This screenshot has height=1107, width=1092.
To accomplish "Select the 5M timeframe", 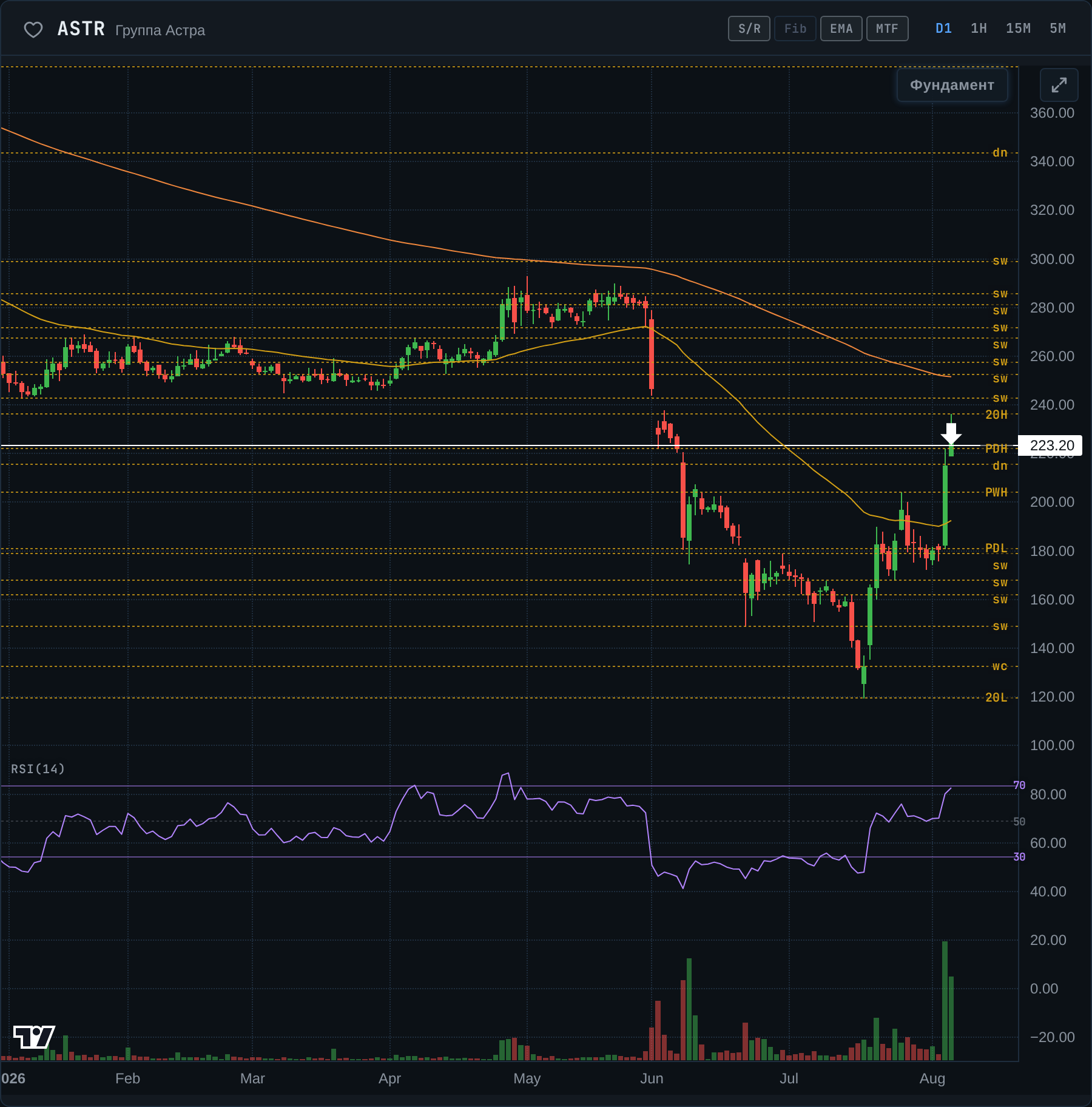I will pos(1057,29).
